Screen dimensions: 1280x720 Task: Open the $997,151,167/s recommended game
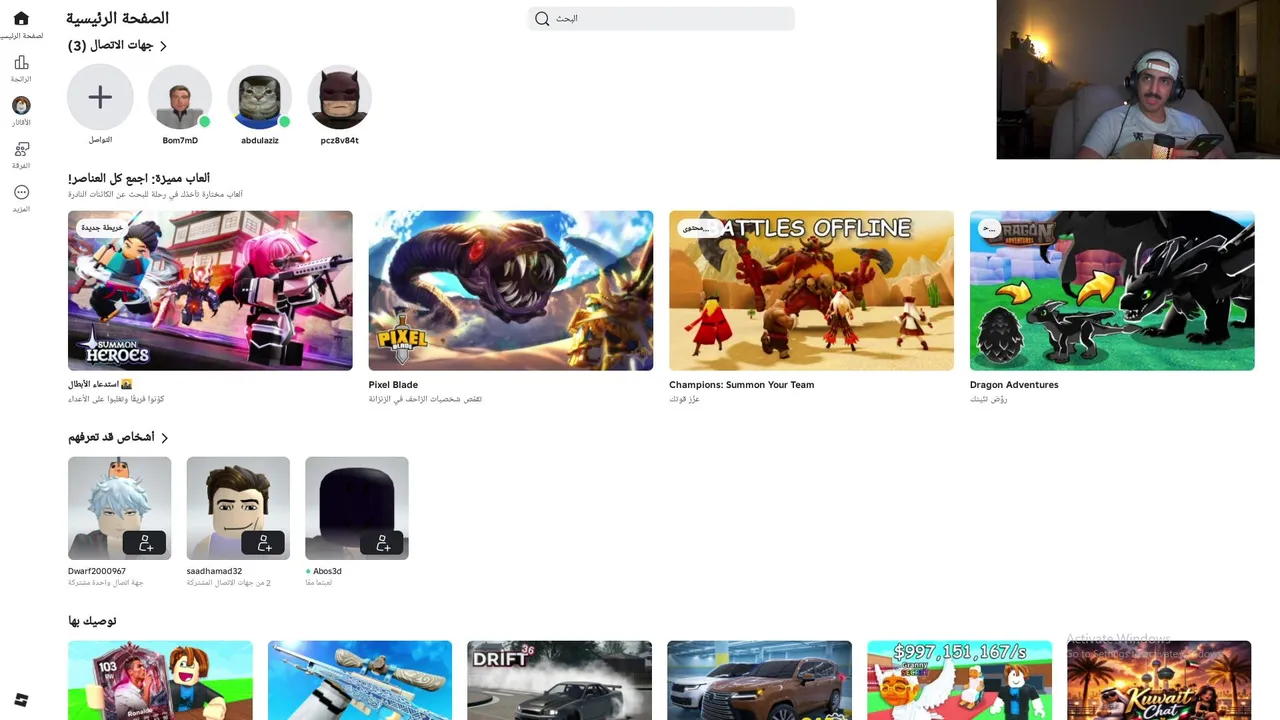960,680
